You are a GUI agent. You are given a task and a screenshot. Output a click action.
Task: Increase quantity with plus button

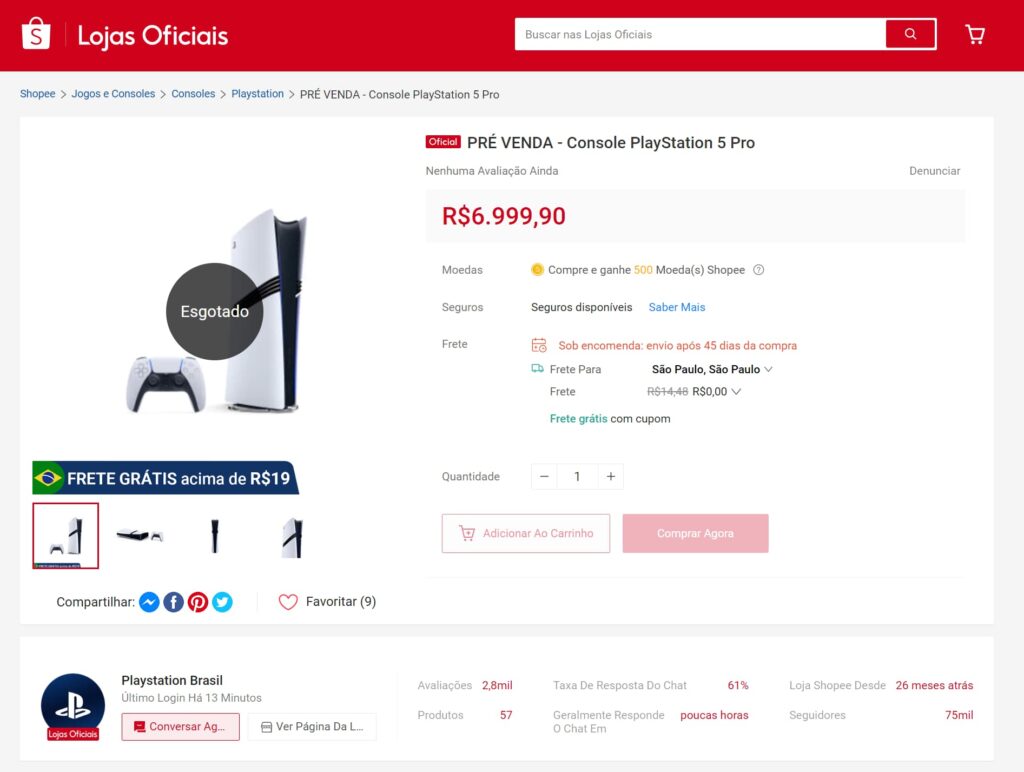pyautogui.click(x=611, y=476)
